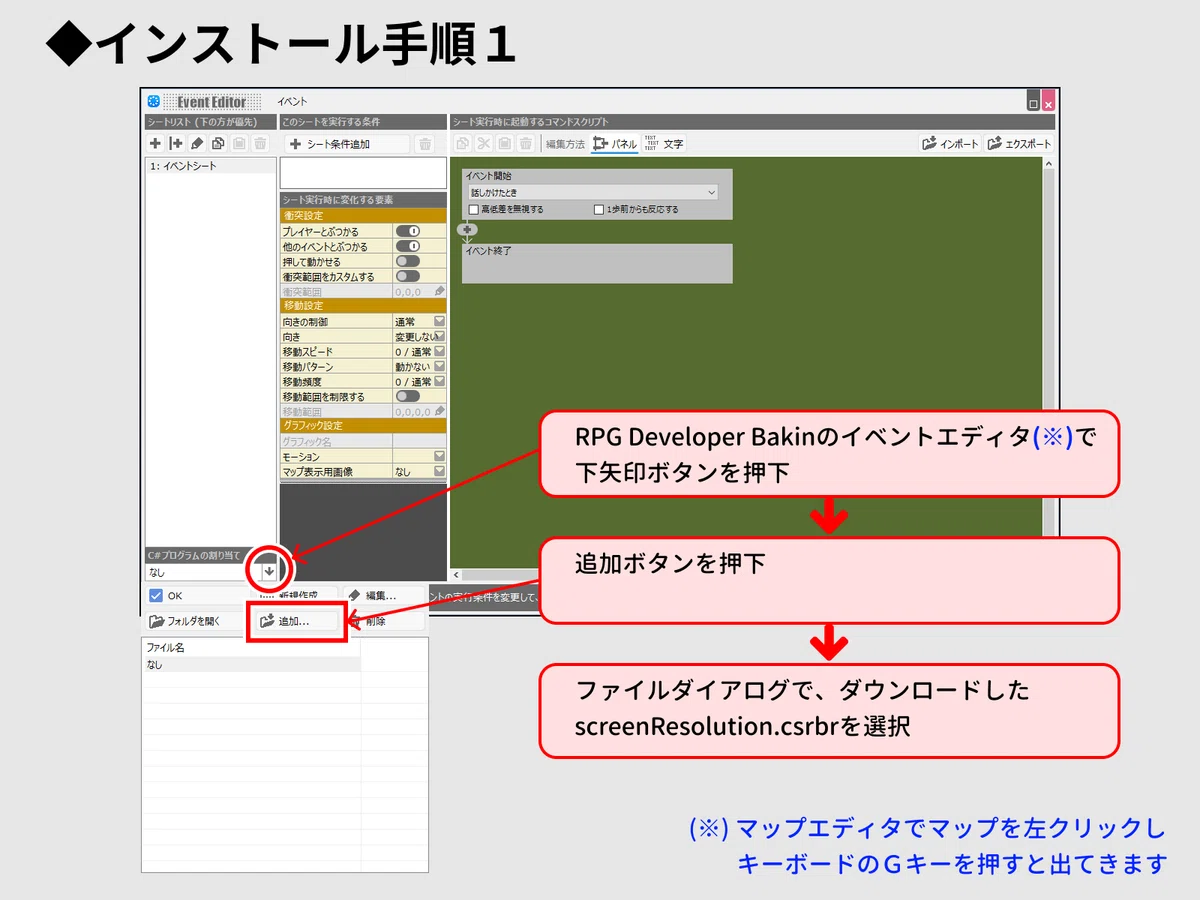Check the 1歩前からも反応する checkbox
1200x900 pixels.
pos(599,210)
